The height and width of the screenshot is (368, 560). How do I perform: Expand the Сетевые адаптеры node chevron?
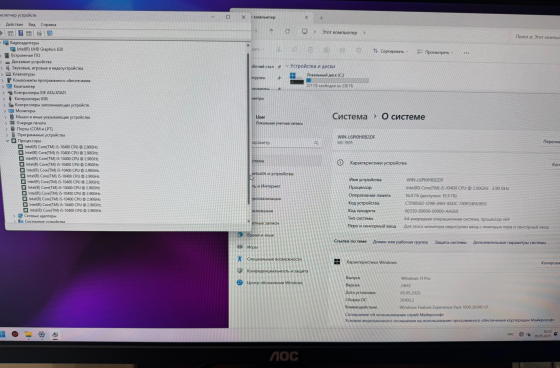[x=14, y=216]
